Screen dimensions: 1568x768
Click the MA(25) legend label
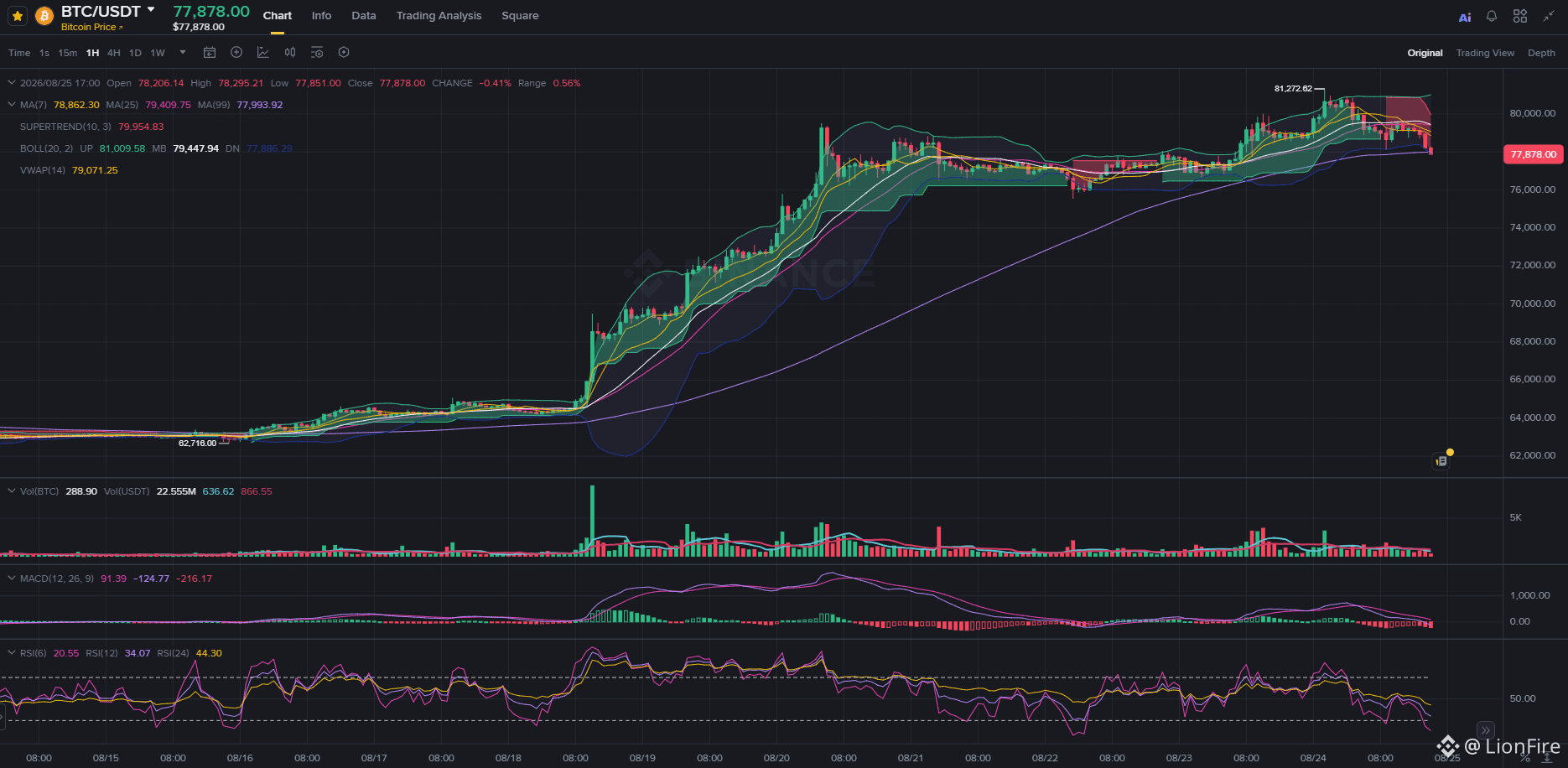(x=122, y=105)
